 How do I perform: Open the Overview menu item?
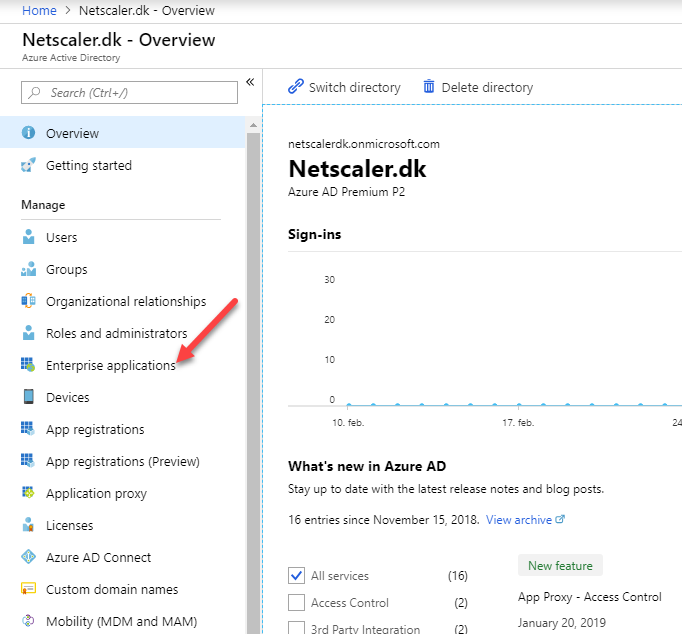pyautogui.click(x=123, y=133)
